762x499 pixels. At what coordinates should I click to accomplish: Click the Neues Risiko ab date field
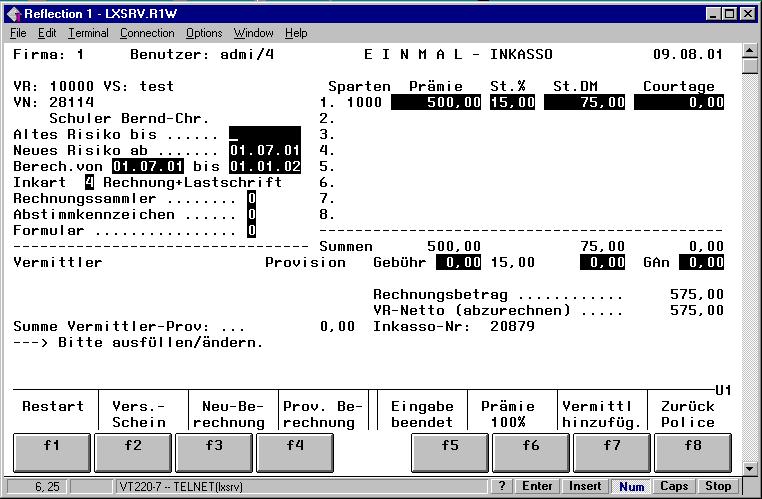[x=265, y=150]
